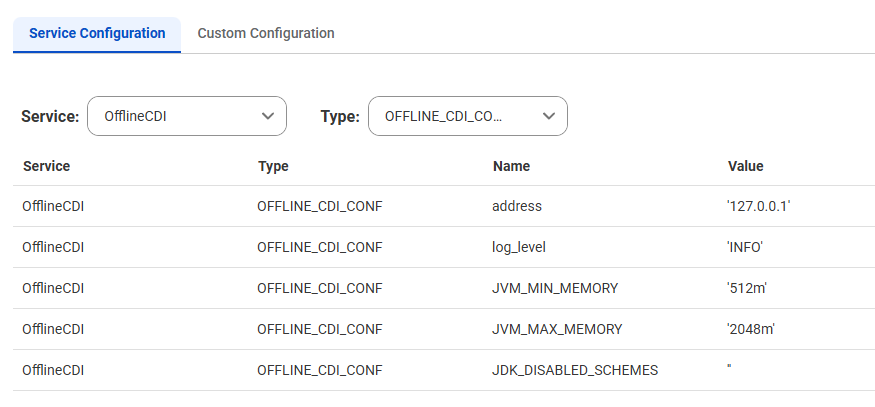Click OFFLINE_CDI_CONF in the address row
Screen dimensions: 875x407
pyautogui.click(x=320, y=207)
